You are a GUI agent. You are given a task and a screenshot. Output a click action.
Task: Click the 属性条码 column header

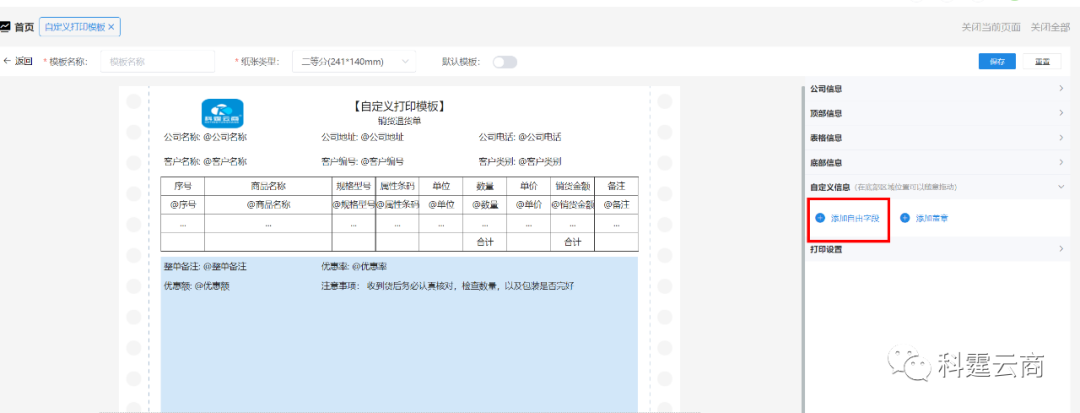coord(397,186)
